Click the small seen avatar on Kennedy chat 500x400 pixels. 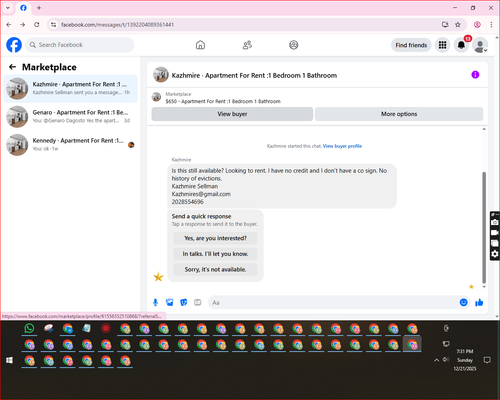tap(131, 145)
